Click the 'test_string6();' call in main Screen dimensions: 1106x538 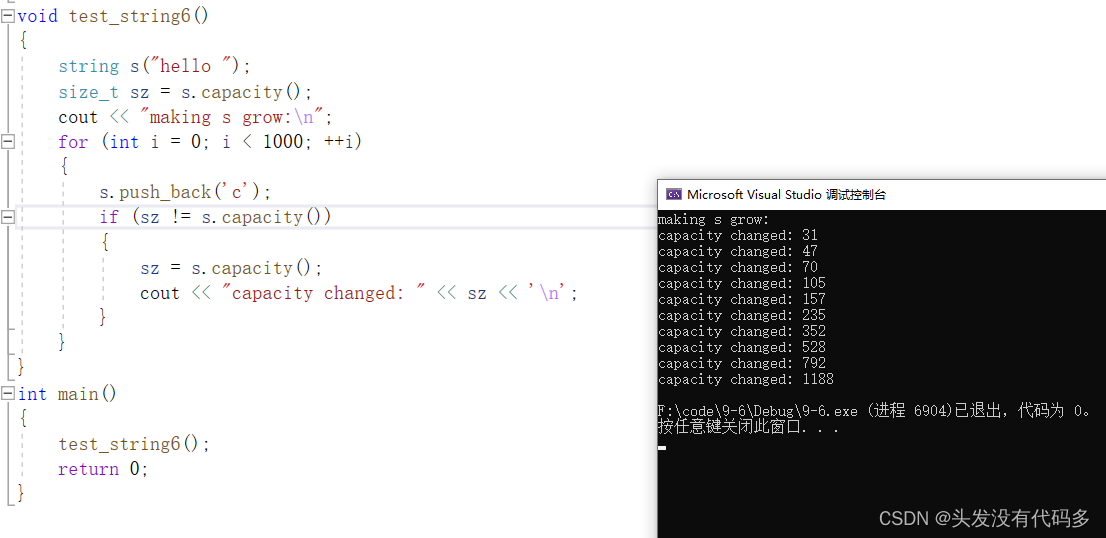134,444
